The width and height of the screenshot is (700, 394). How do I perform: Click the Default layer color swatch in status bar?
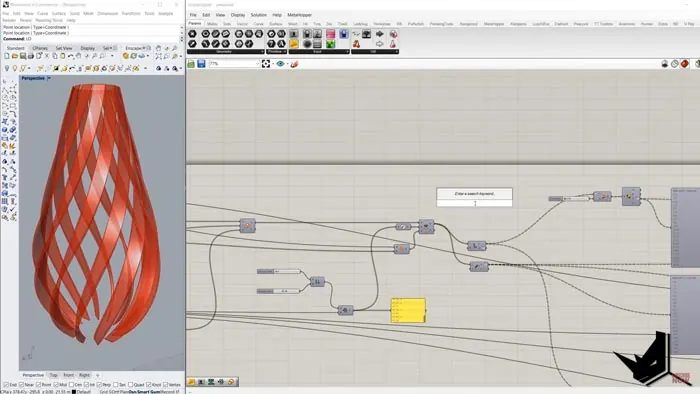click(74, 392)
